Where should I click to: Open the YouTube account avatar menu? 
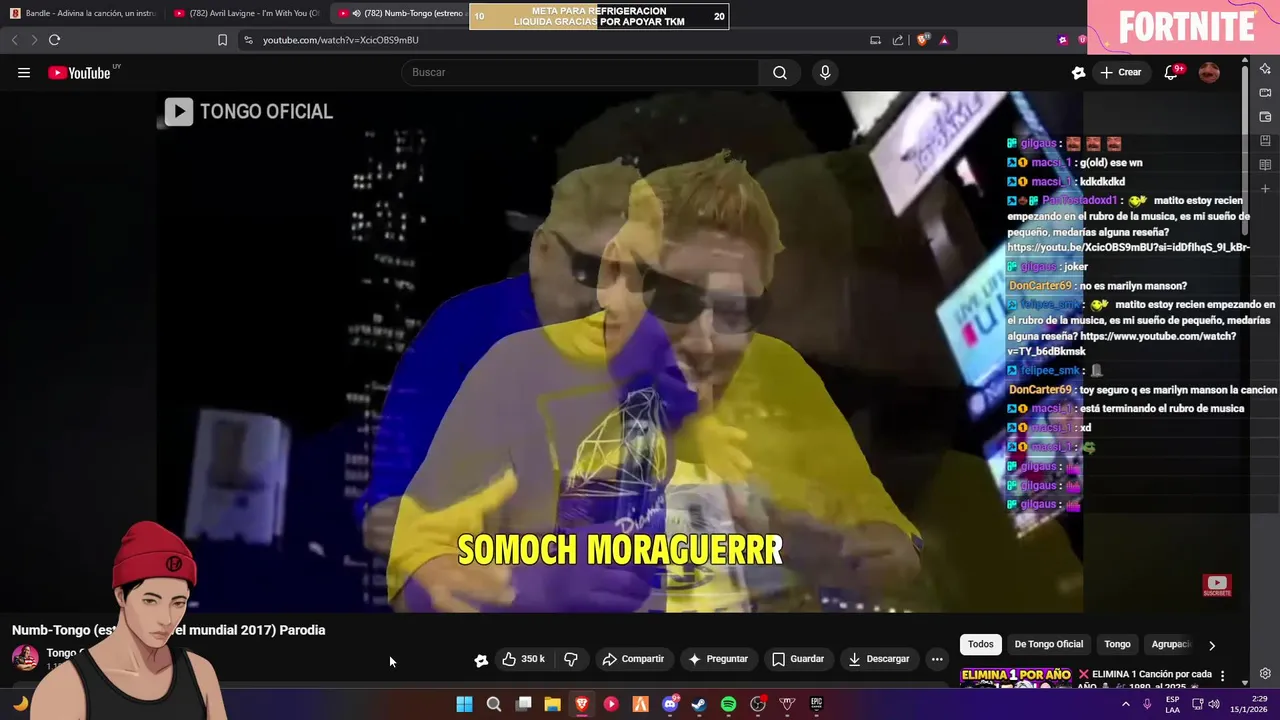[x=1209, y=72]
